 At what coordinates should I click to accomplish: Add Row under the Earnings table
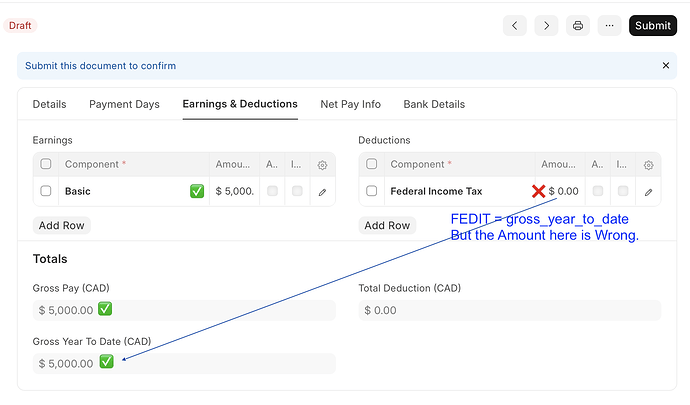click(62, 225)
